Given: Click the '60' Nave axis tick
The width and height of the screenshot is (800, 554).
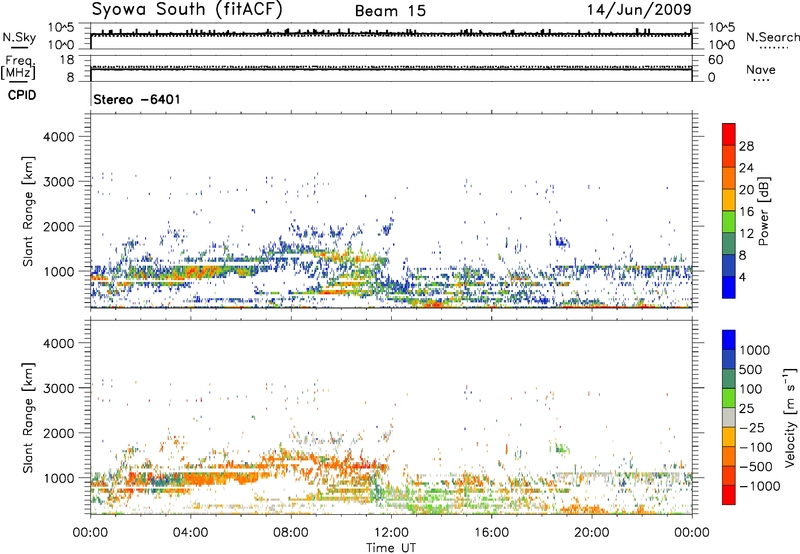Looking at the screenshot, I should point(716,60).
